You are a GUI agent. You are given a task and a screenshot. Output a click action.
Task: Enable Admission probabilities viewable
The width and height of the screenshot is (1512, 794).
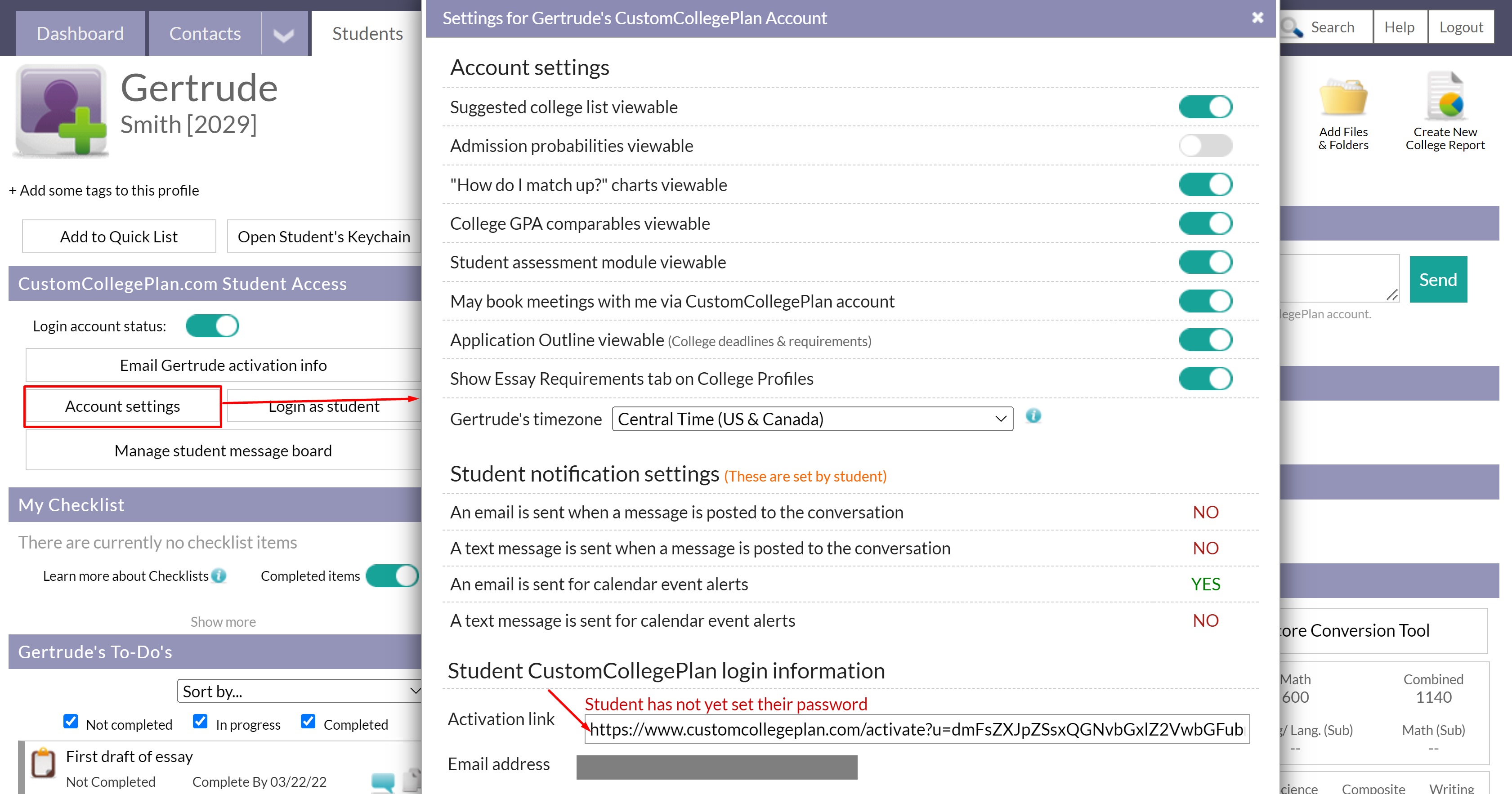(1205, 146)
